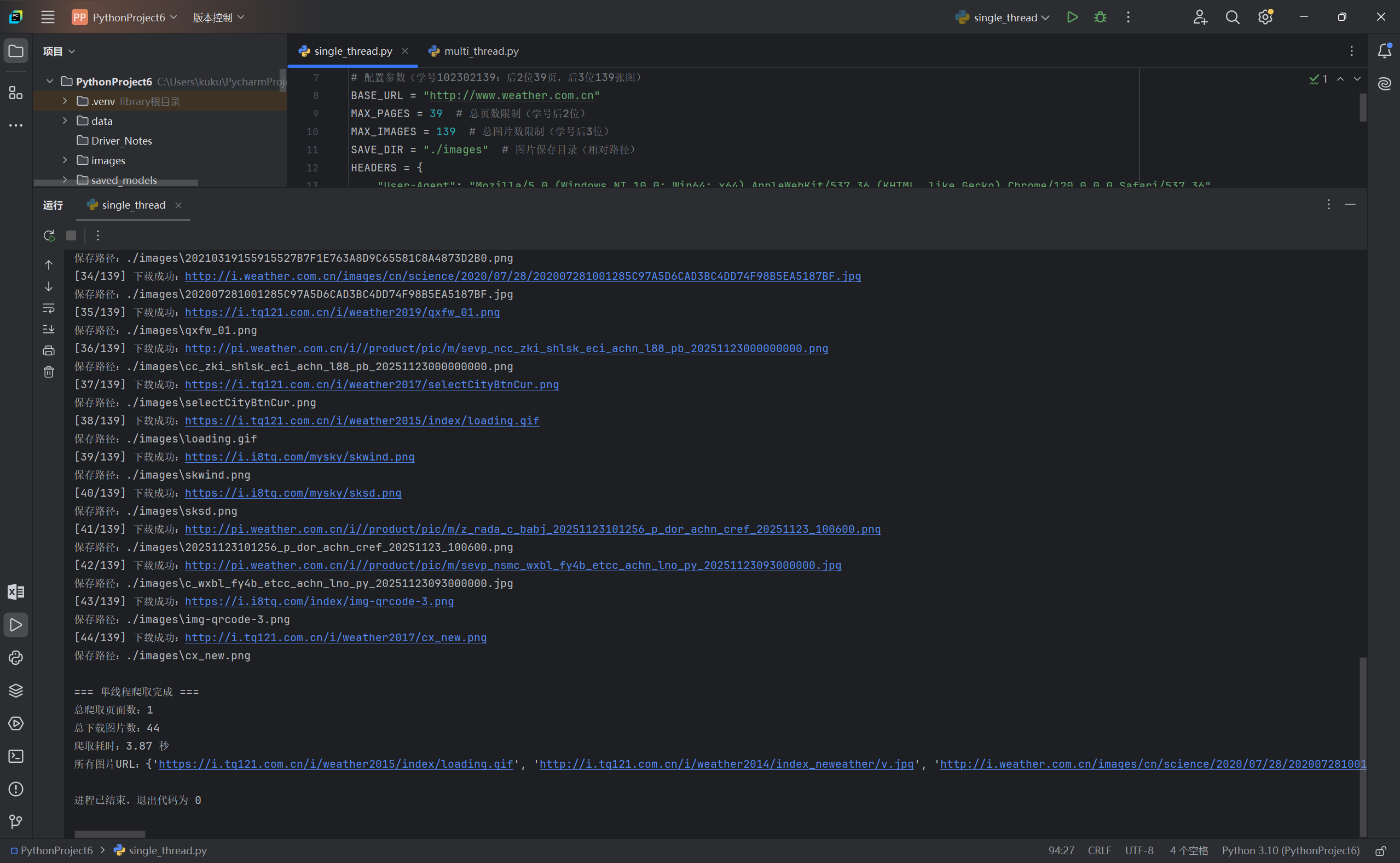Open the 版本控制 menu
Viewport: 1400px width, 863px height.
point(218,18)
